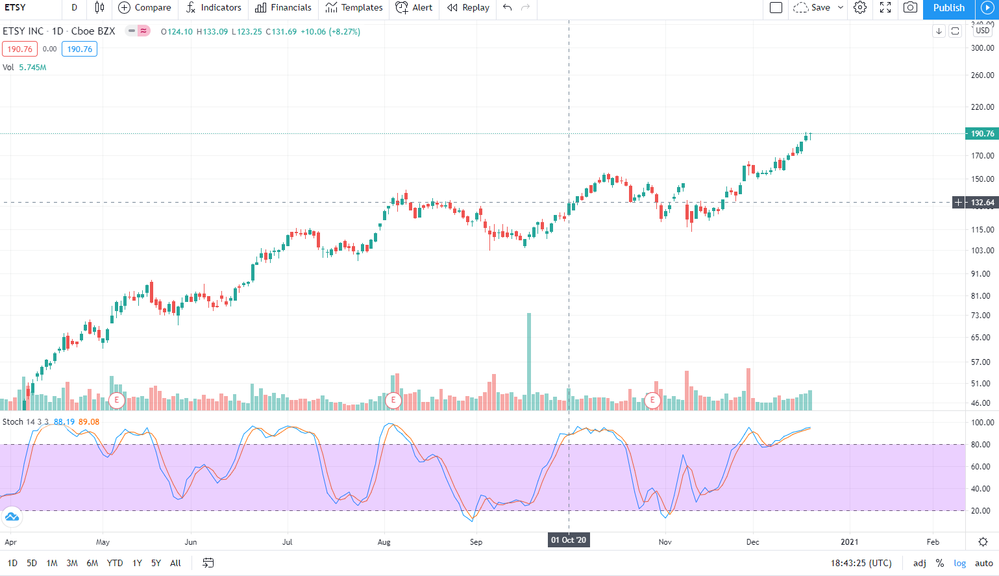Create an Alert with the alarm clock button
Screen dimensions: 999x576
tap(413, 8)
